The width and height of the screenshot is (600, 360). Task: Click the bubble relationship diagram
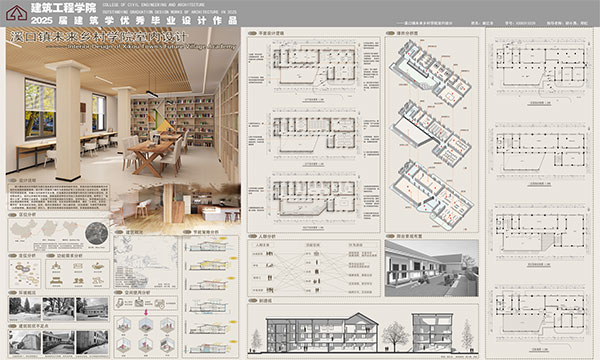[24, 274]
